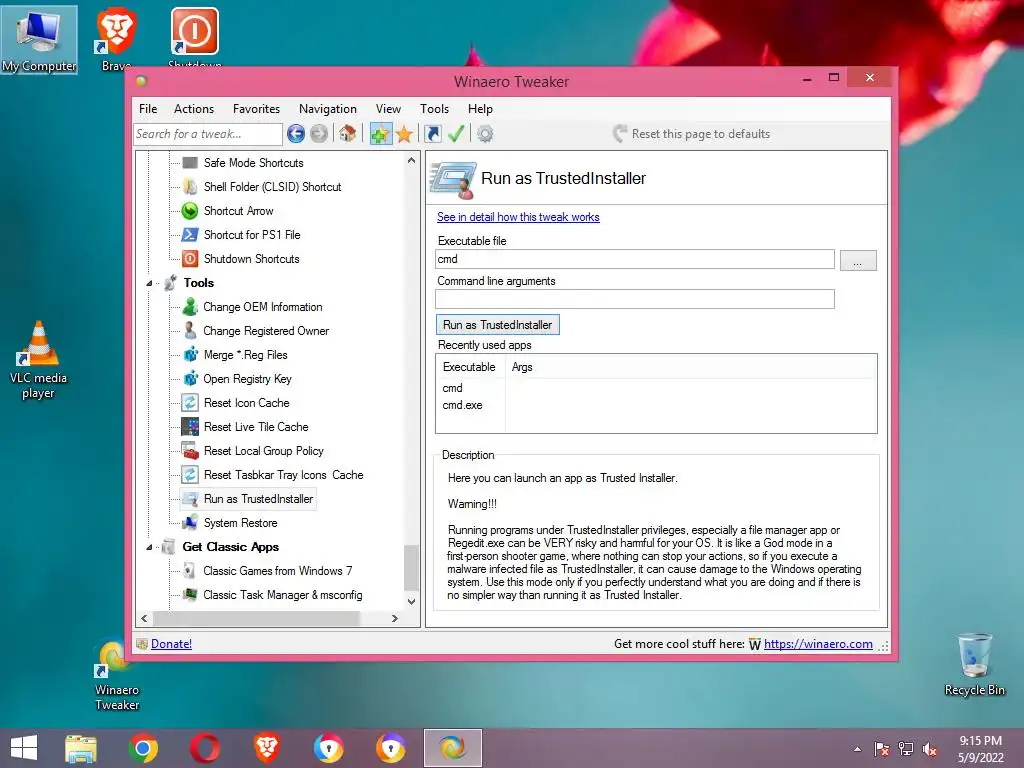Click the green Shortcut Arrow icon

pyautogui.click(x=190, y=210)
